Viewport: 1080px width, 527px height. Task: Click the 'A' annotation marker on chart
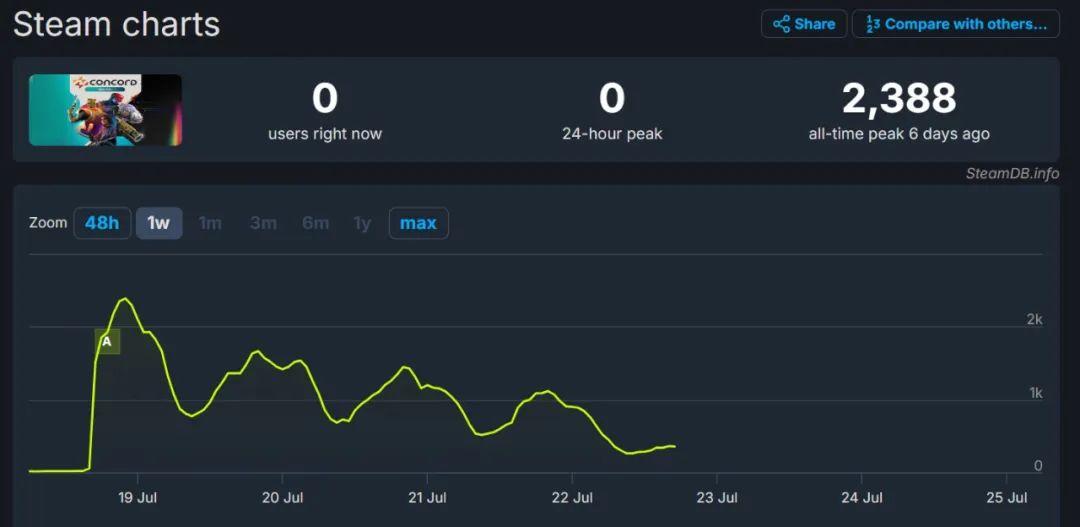pyautogui.click(x=107, y=341)
